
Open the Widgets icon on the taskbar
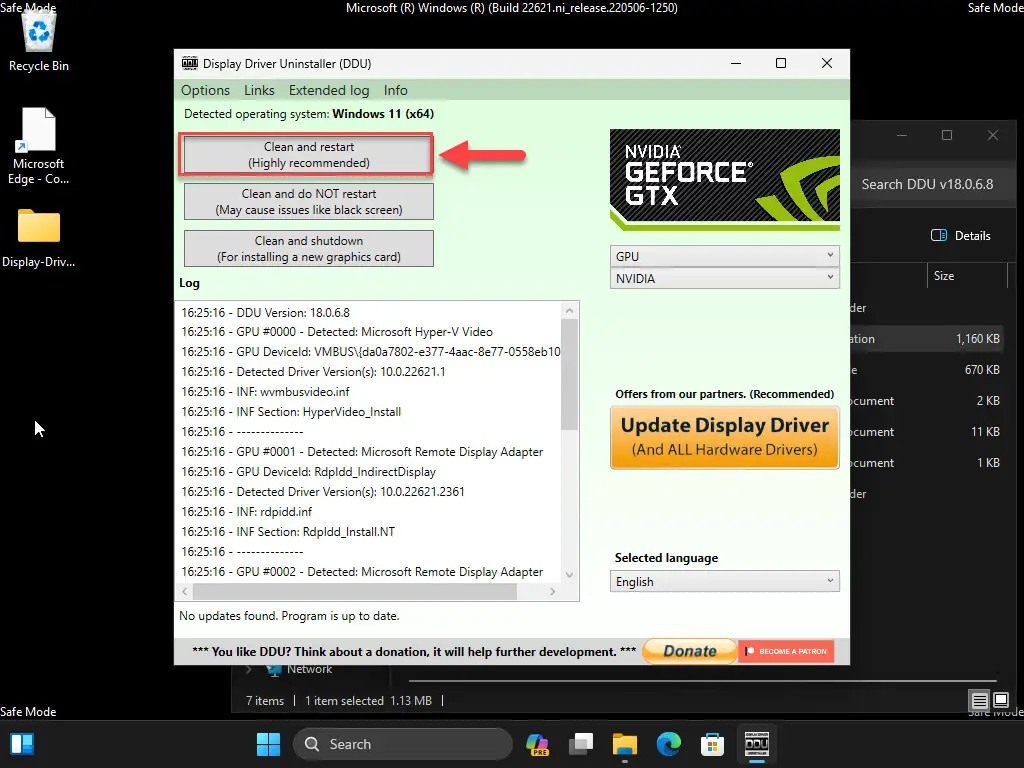pos(22,744)
